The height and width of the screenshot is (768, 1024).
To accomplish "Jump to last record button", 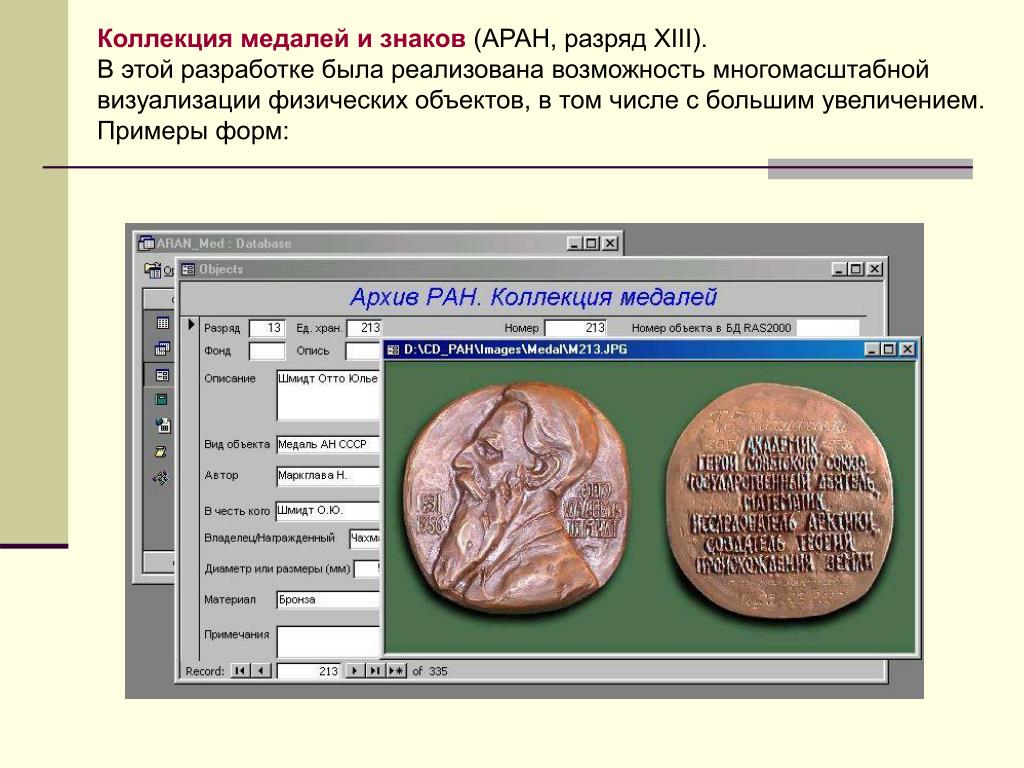I will (x=375, y=671).
